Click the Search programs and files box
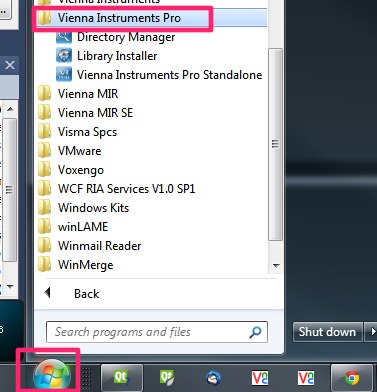This screenshot has width=377, height=392. tap(157, 332)
